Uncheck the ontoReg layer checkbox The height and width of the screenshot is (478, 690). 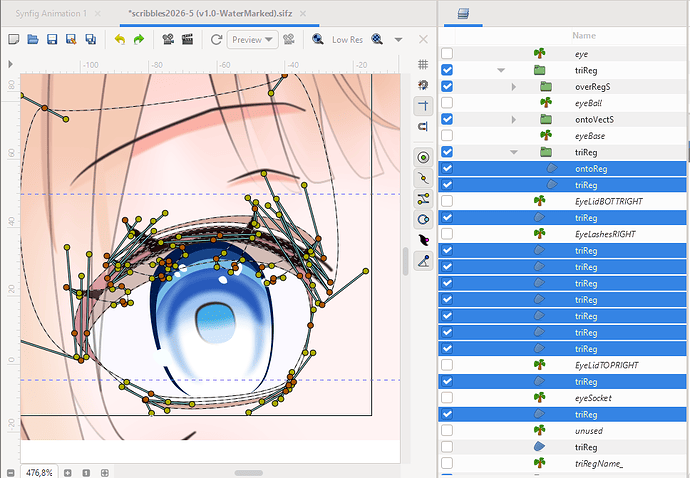(447, 168)
